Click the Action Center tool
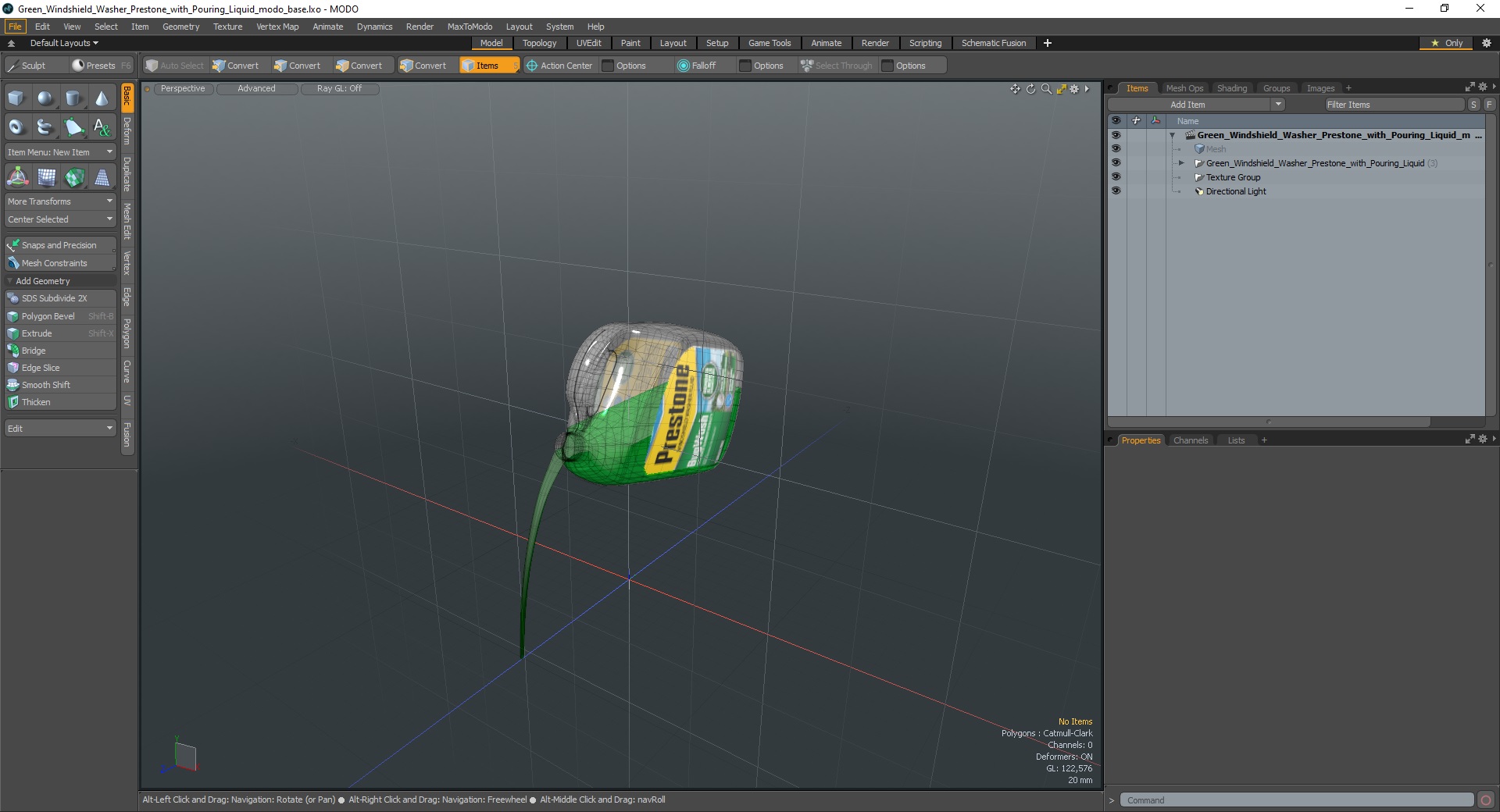This screenshot has width=1500, height=812. (x=559, y=66)
